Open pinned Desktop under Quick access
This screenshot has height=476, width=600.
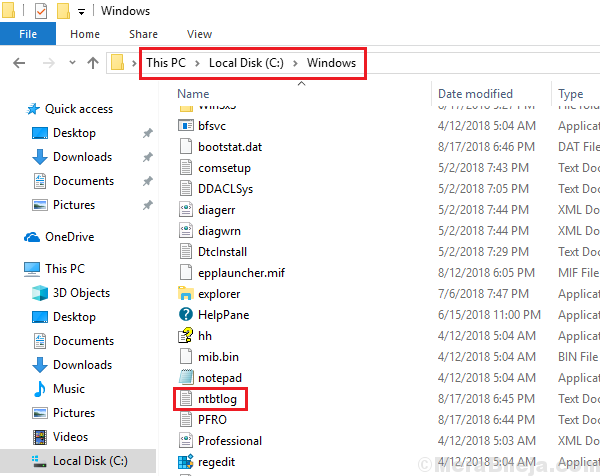click(74, 133)
